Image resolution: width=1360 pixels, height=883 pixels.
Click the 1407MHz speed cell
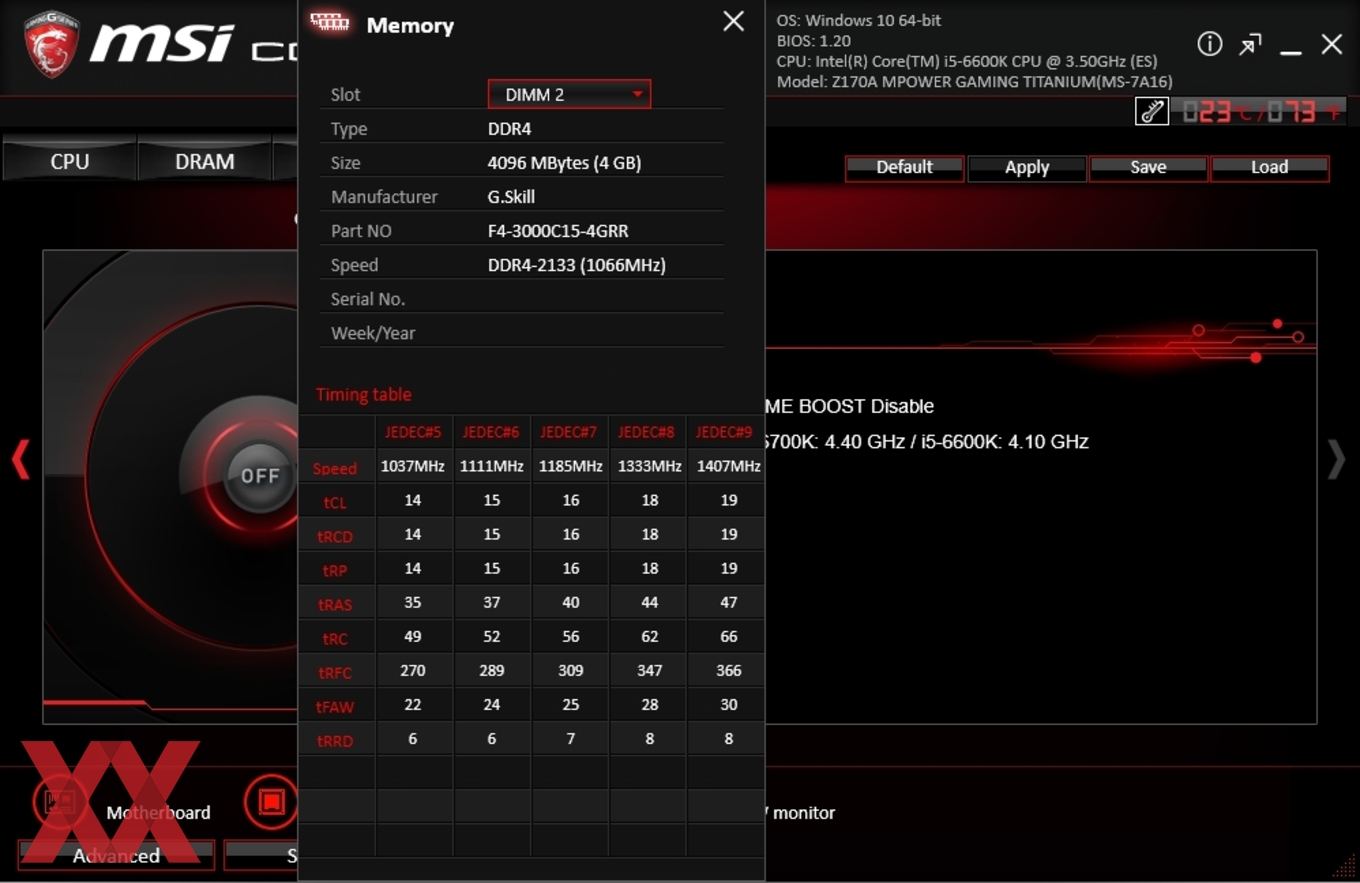click(x=728, y=466)
